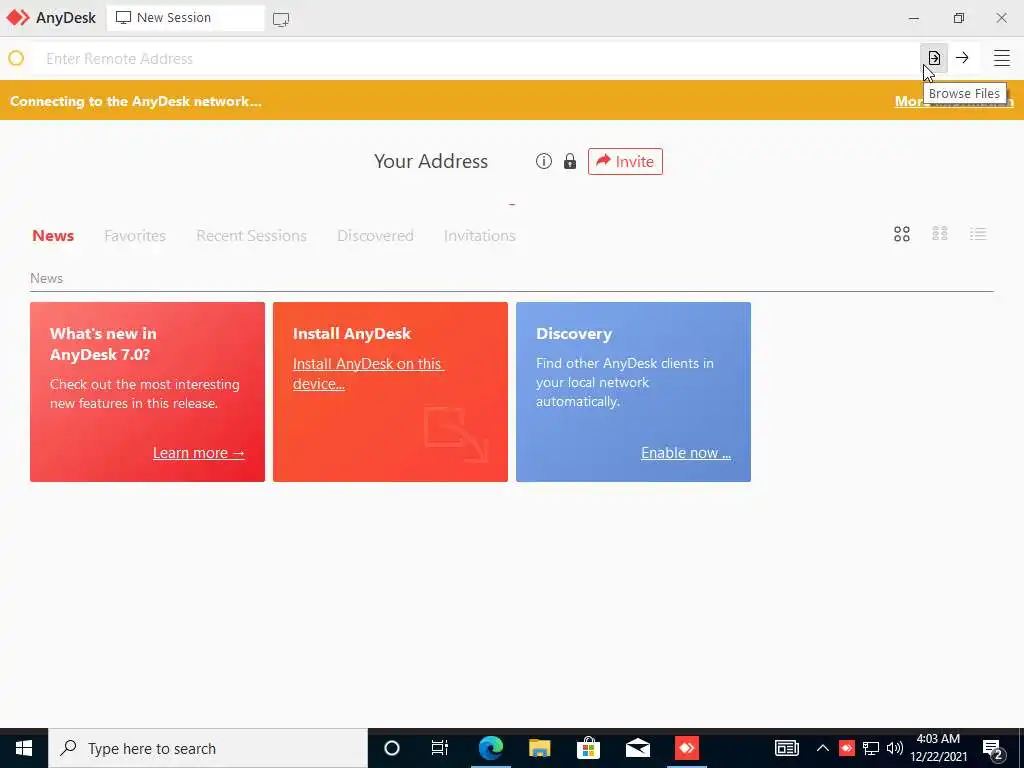Launch Microsoft Edge from taskbar
The image size is (1024, 768).
click(x=490, y=748)
